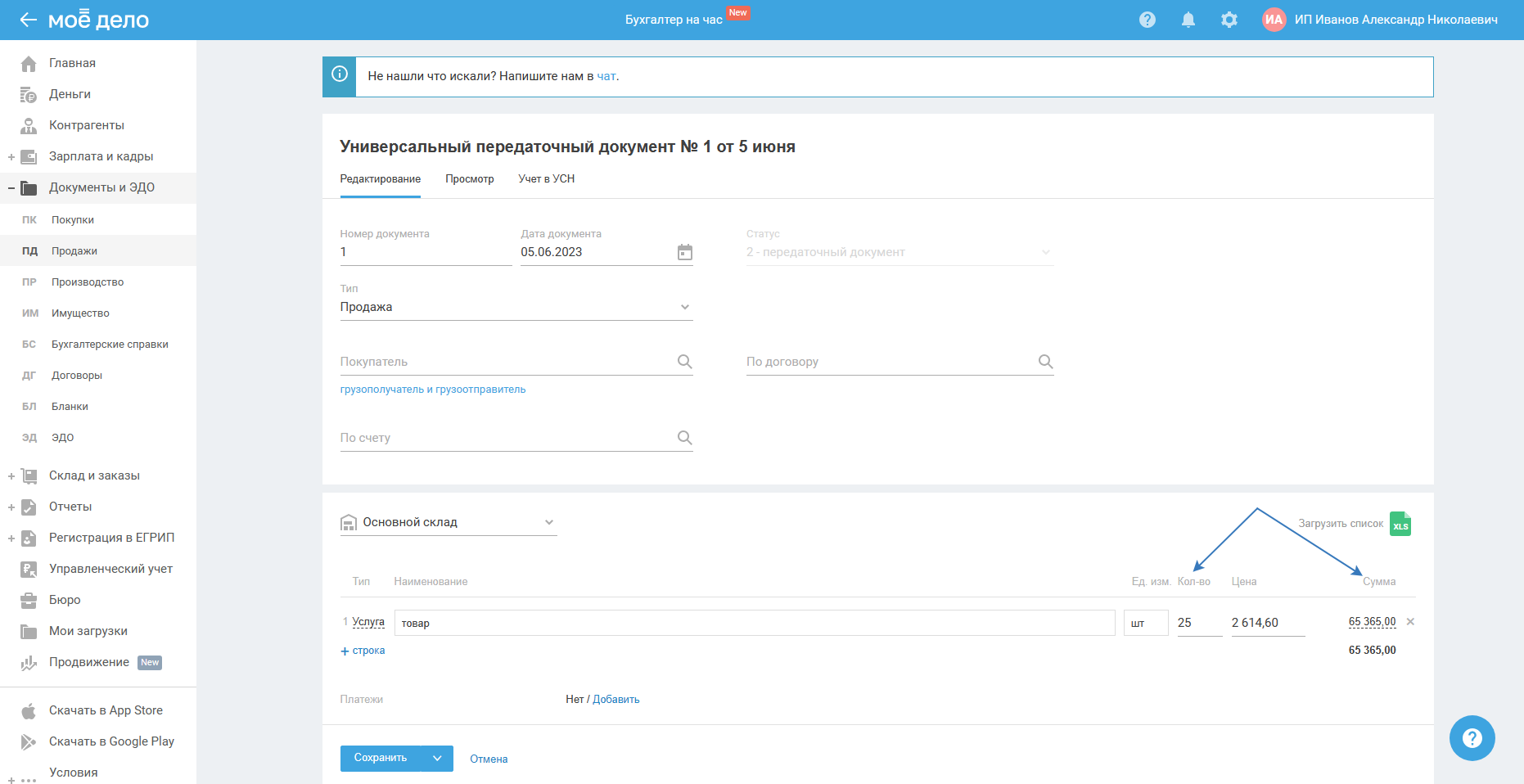Open Контрагенты icon in sidebar

click(x=29, y=125)
